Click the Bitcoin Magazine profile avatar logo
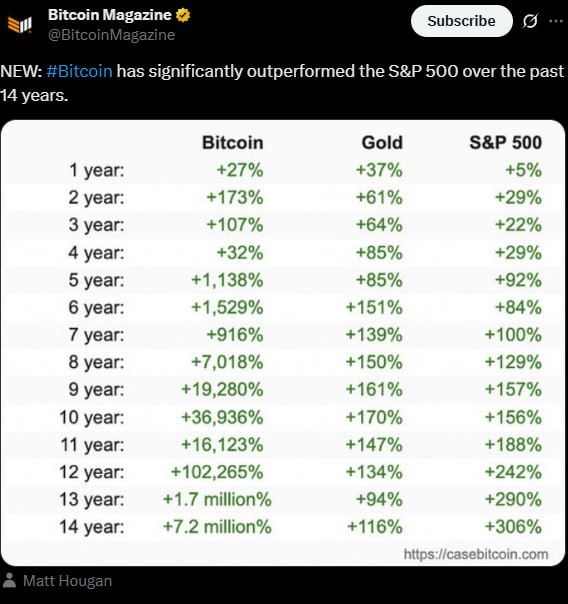 point(20,25)
